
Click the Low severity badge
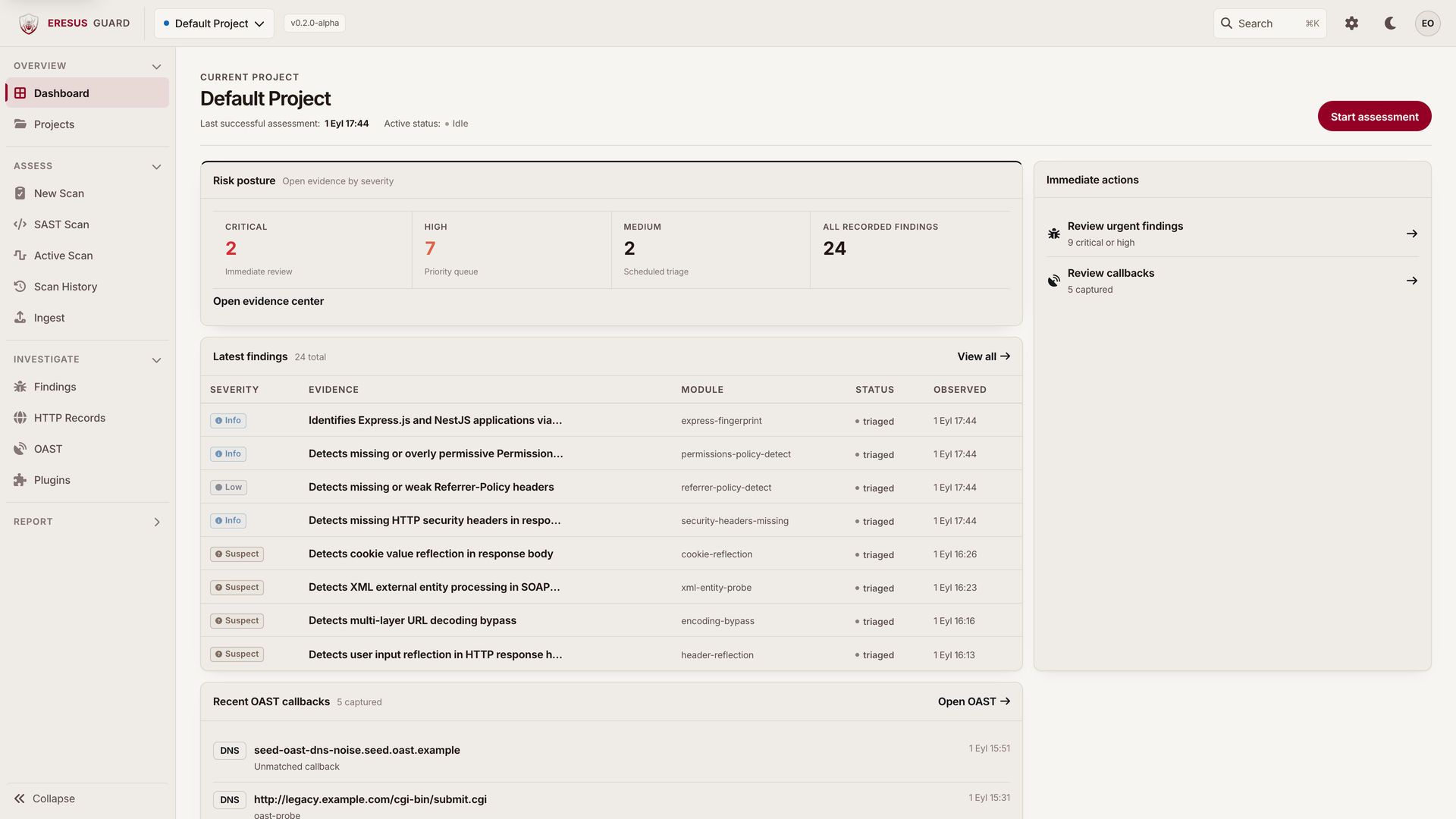point(228,487)
